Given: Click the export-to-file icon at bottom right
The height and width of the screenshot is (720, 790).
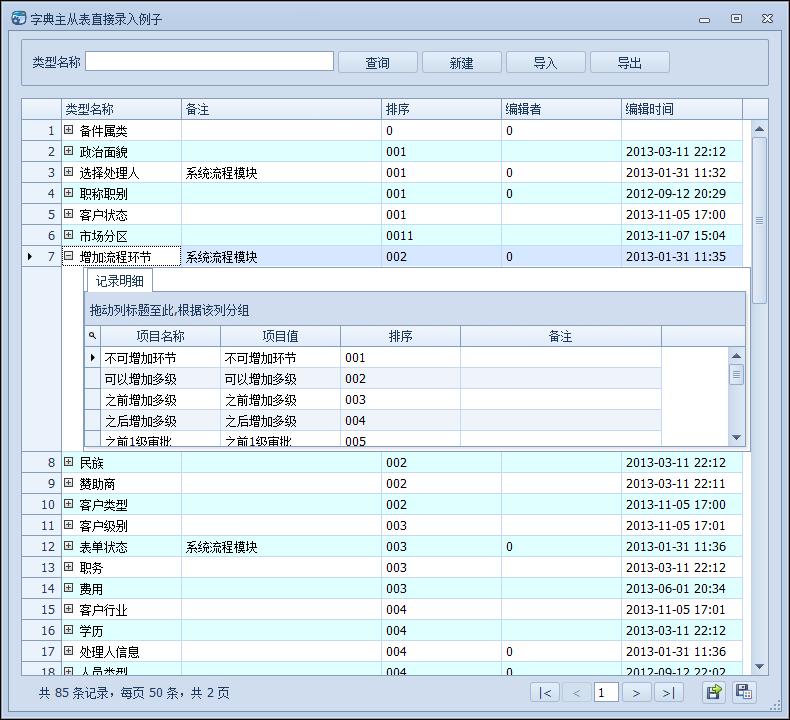Looking at the screenshot, I should click(714, 692).
